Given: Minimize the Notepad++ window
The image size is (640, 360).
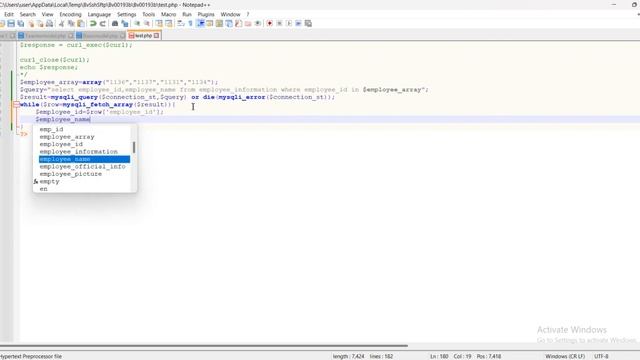Looking at the screenshot, I should (x=614, y=4).
